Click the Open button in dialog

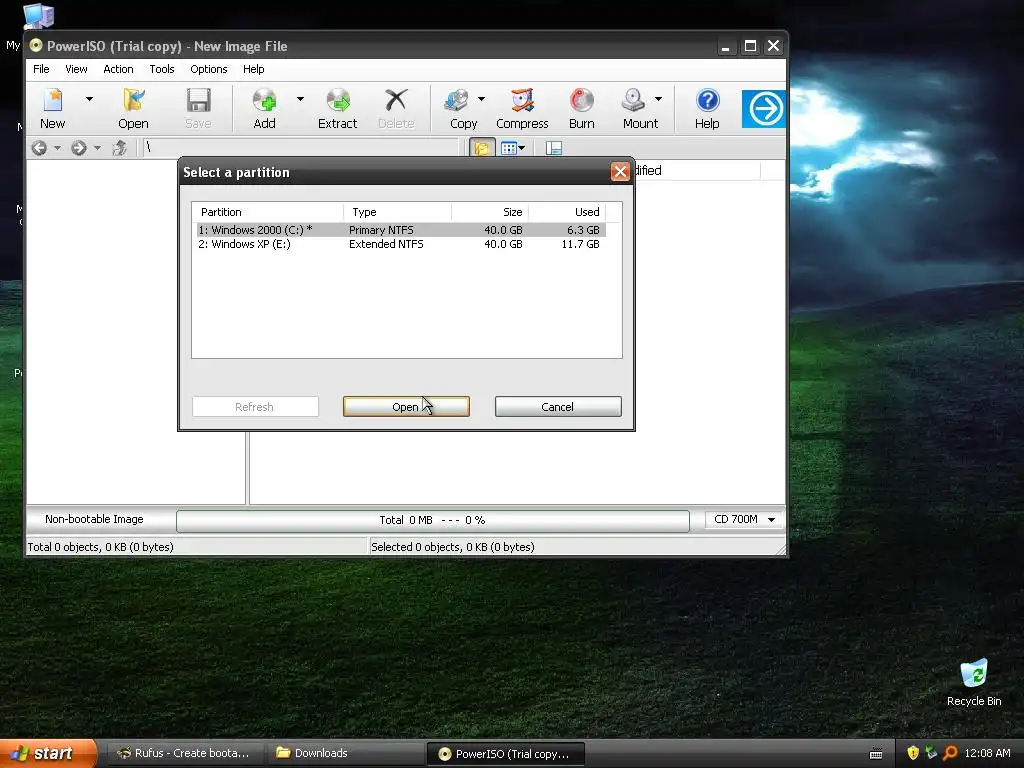point(406,407)
